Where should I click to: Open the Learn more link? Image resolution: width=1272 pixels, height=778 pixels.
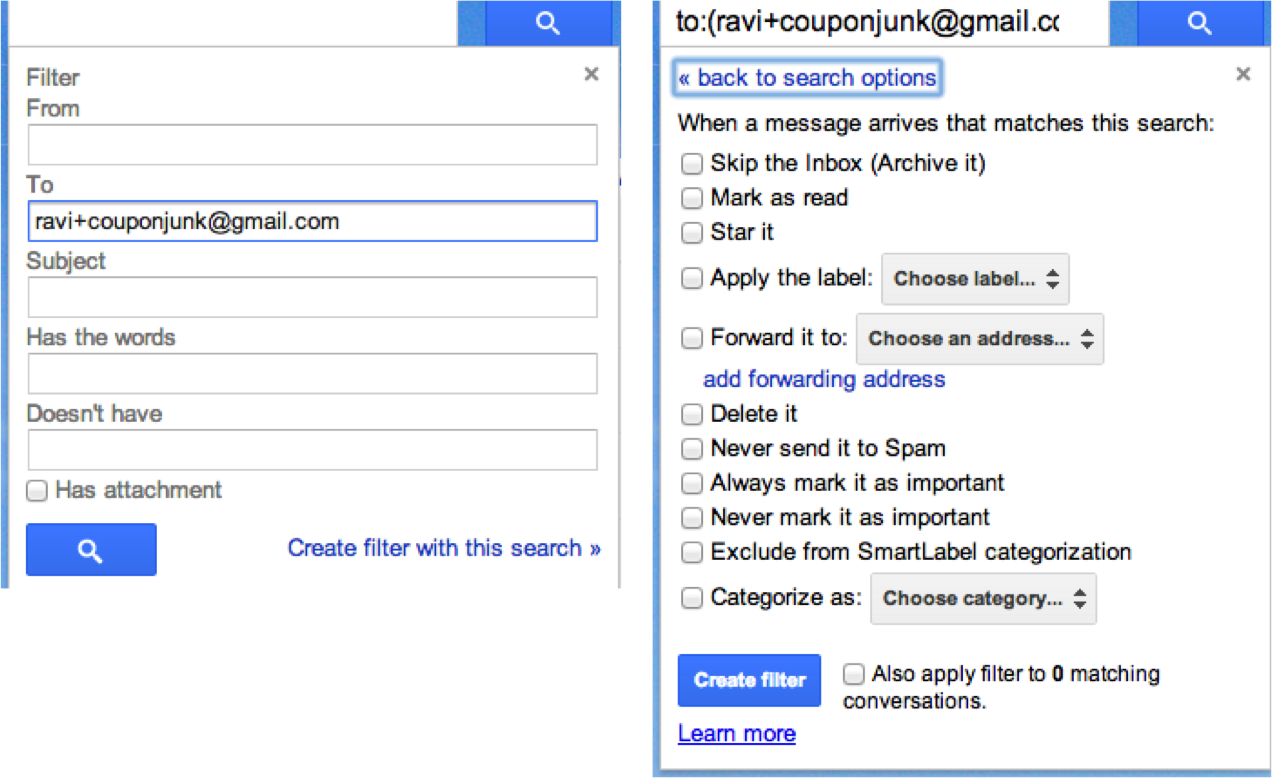[x=737, y=734]
